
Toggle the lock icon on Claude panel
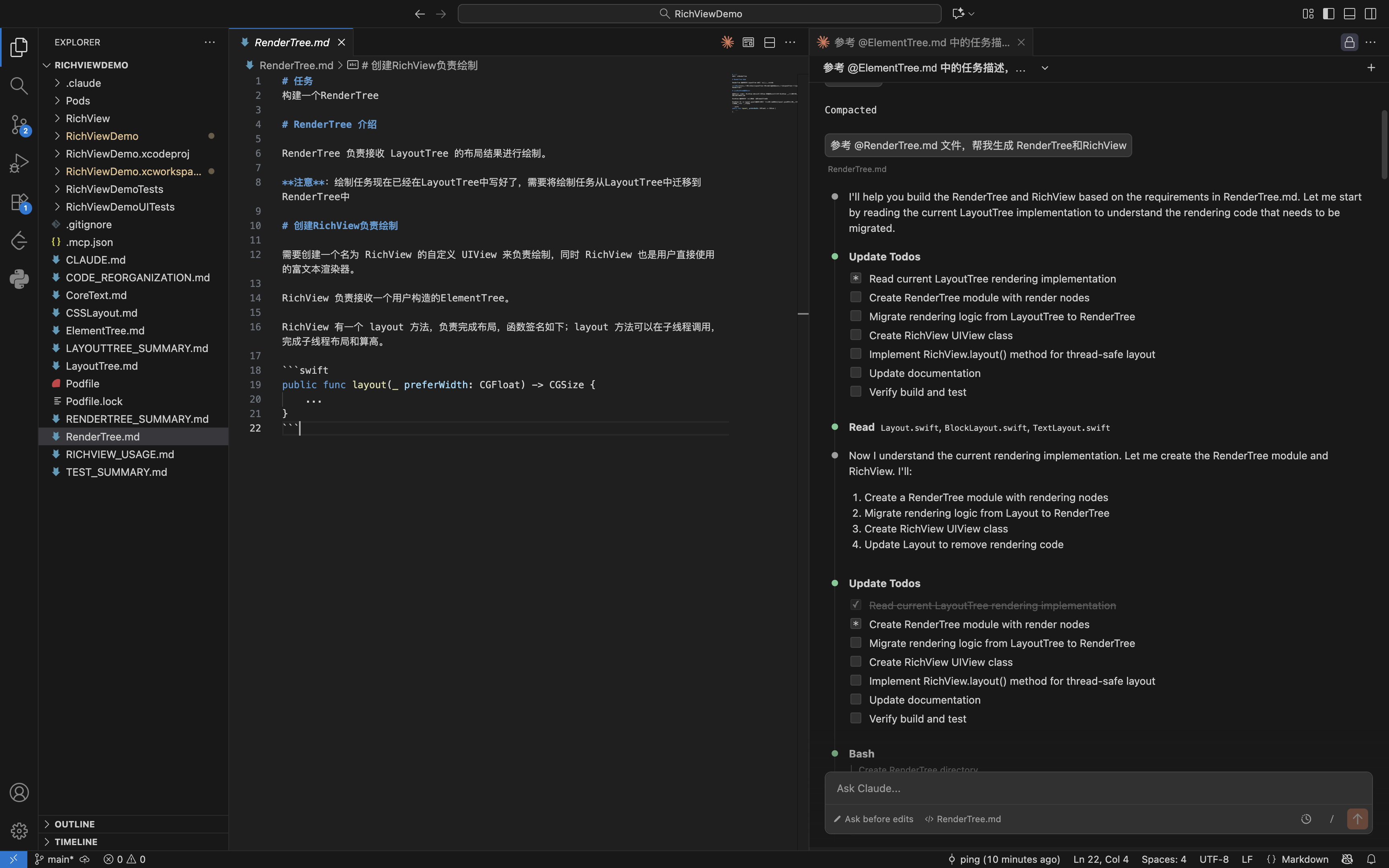pyautogui.click(x=1349, y=43)
